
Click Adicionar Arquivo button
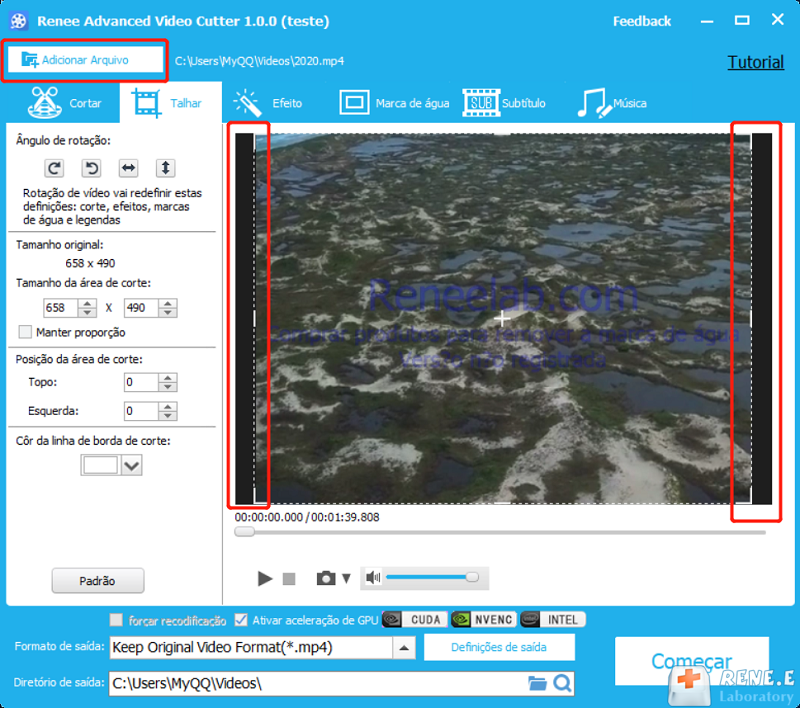[x=85, y=60]
